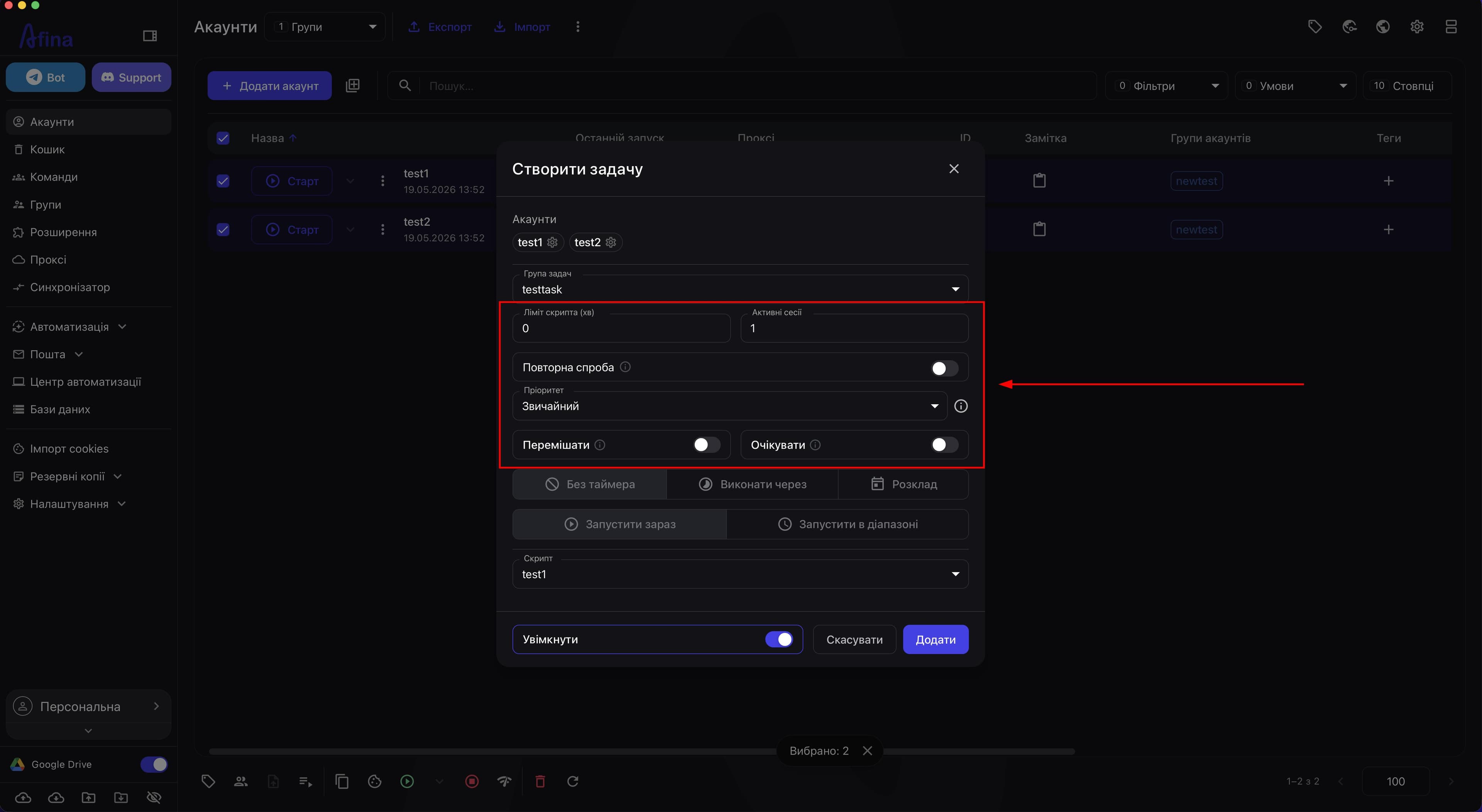Image resolution: width=1482 pixels, height=812 pixels.
Task: Select Запустити в діапазоні option
Action: [848, 524]
